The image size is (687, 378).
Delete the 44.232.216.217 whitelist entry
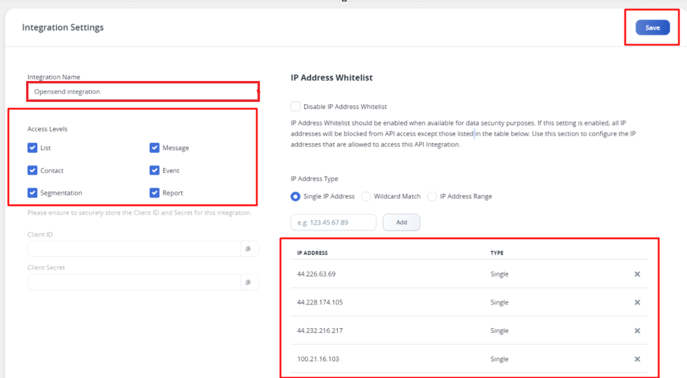click(x=637, y=331)
